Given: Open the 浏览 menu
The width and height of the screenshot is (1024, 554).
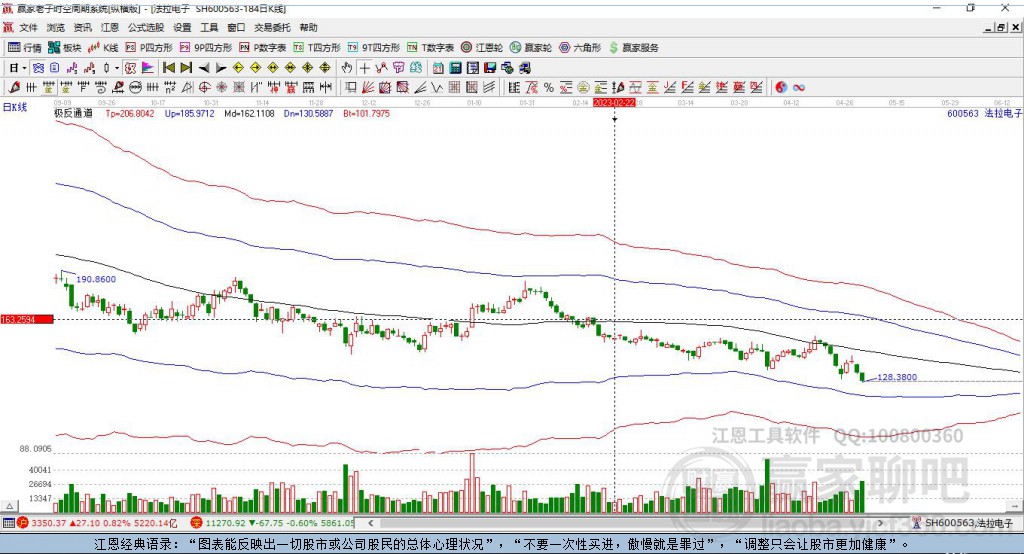Looking at the screenshot, I should coord(56,27).
